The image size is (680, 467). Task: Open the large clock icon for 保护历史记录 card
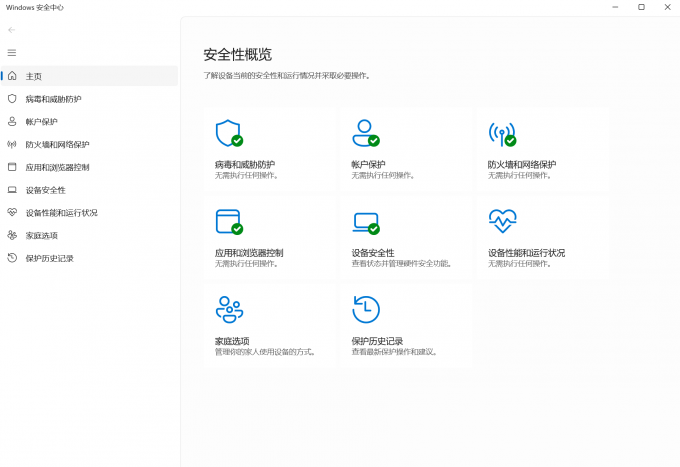366,310
